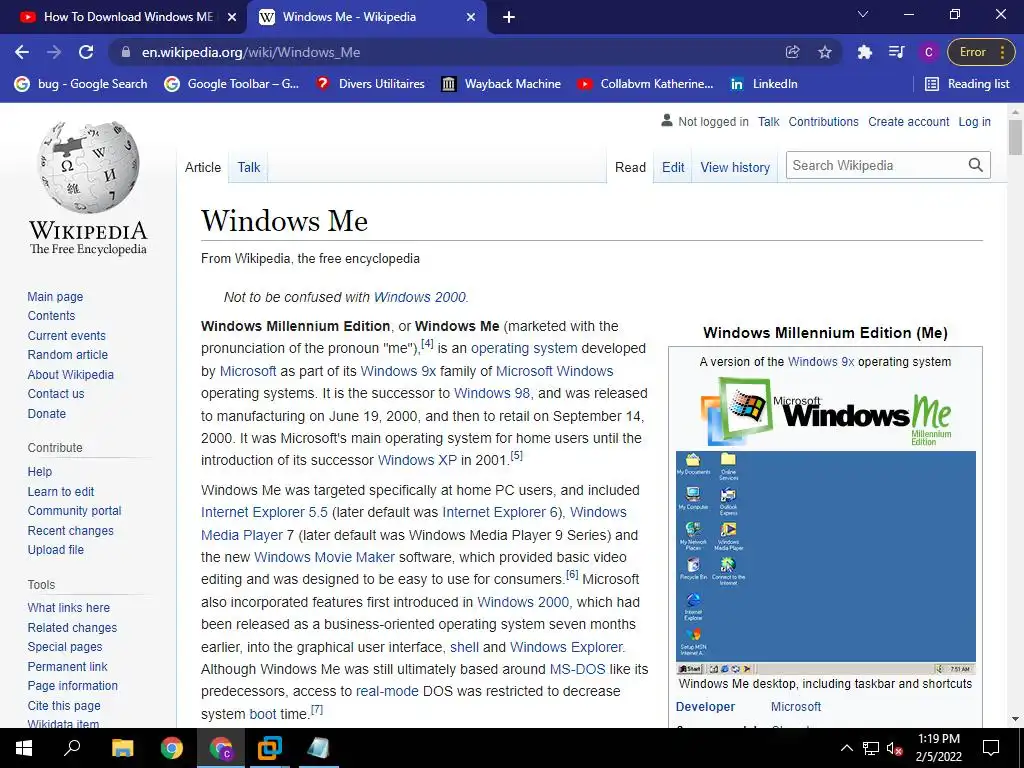This screenshot has height=768, width=1024.
Task: Open Microsoft link in Developer row
Action: [x=795, y=707]
